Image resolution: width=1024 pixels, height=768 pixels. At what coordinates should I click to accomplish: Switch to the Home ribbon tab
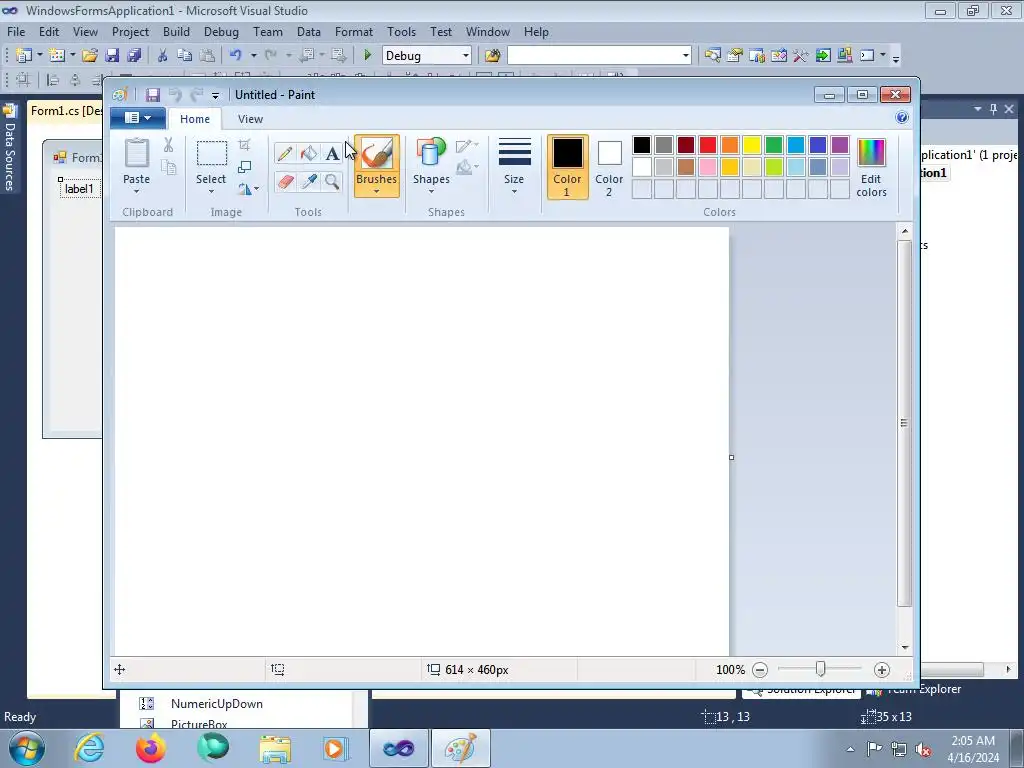(195, 119)
